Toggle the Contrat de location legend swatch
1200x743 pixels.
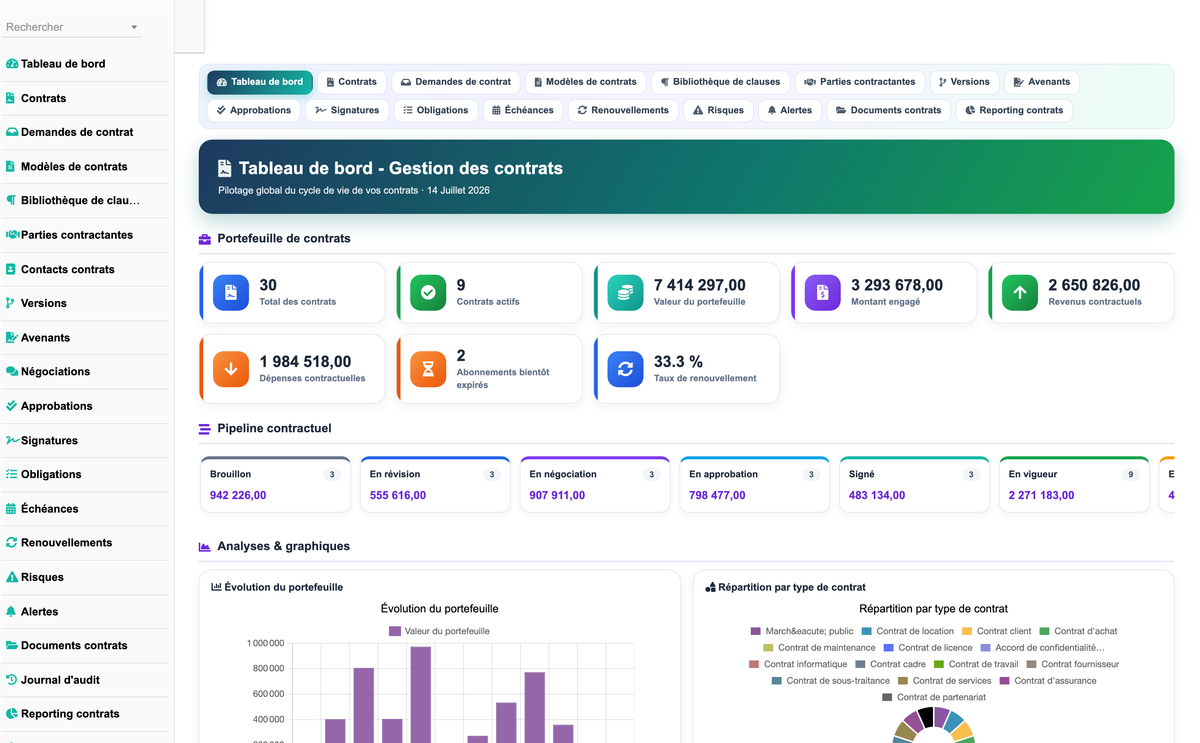(x=867, y=631)
